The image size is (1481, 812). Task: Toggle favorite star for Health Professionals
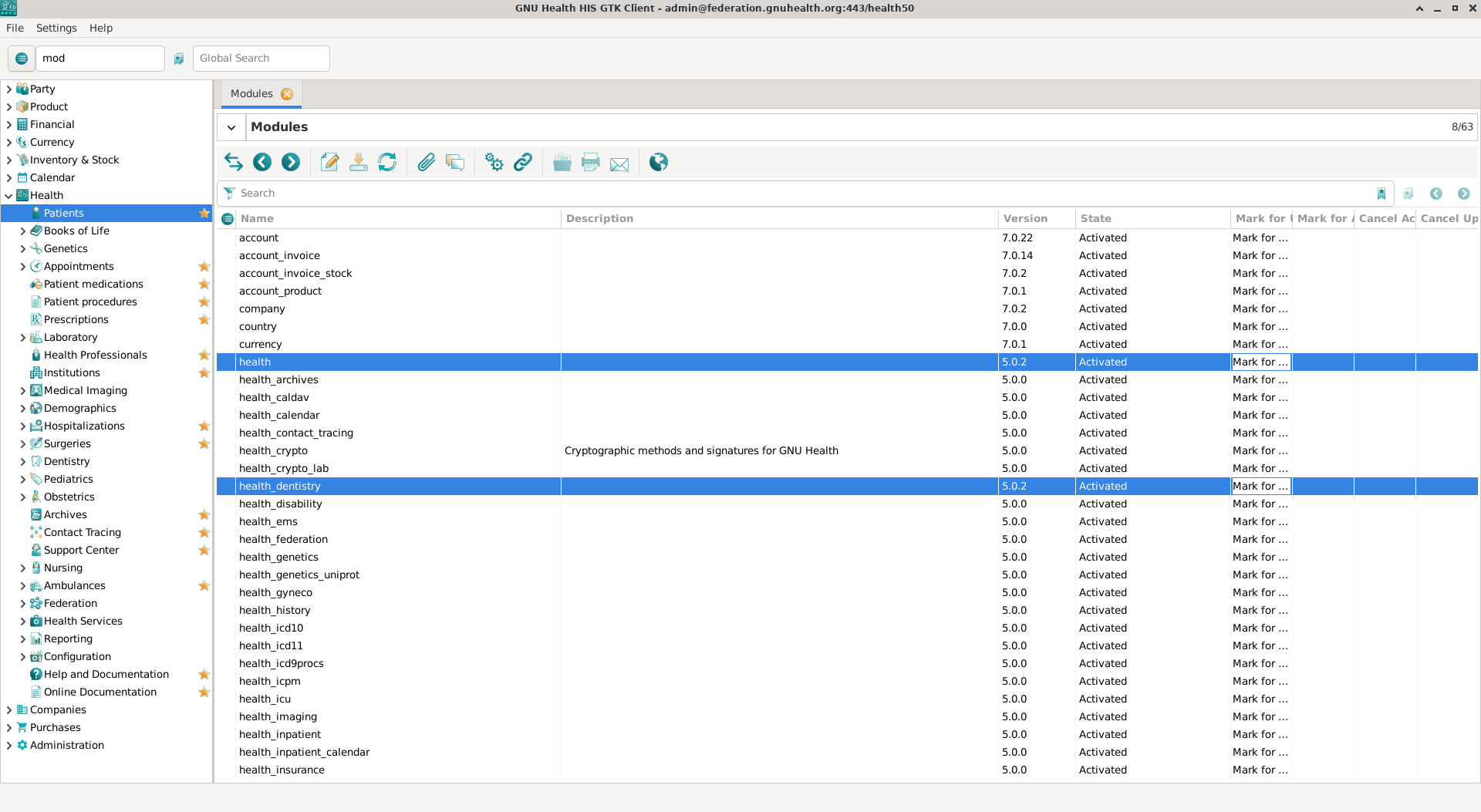[x=204, y=355]
